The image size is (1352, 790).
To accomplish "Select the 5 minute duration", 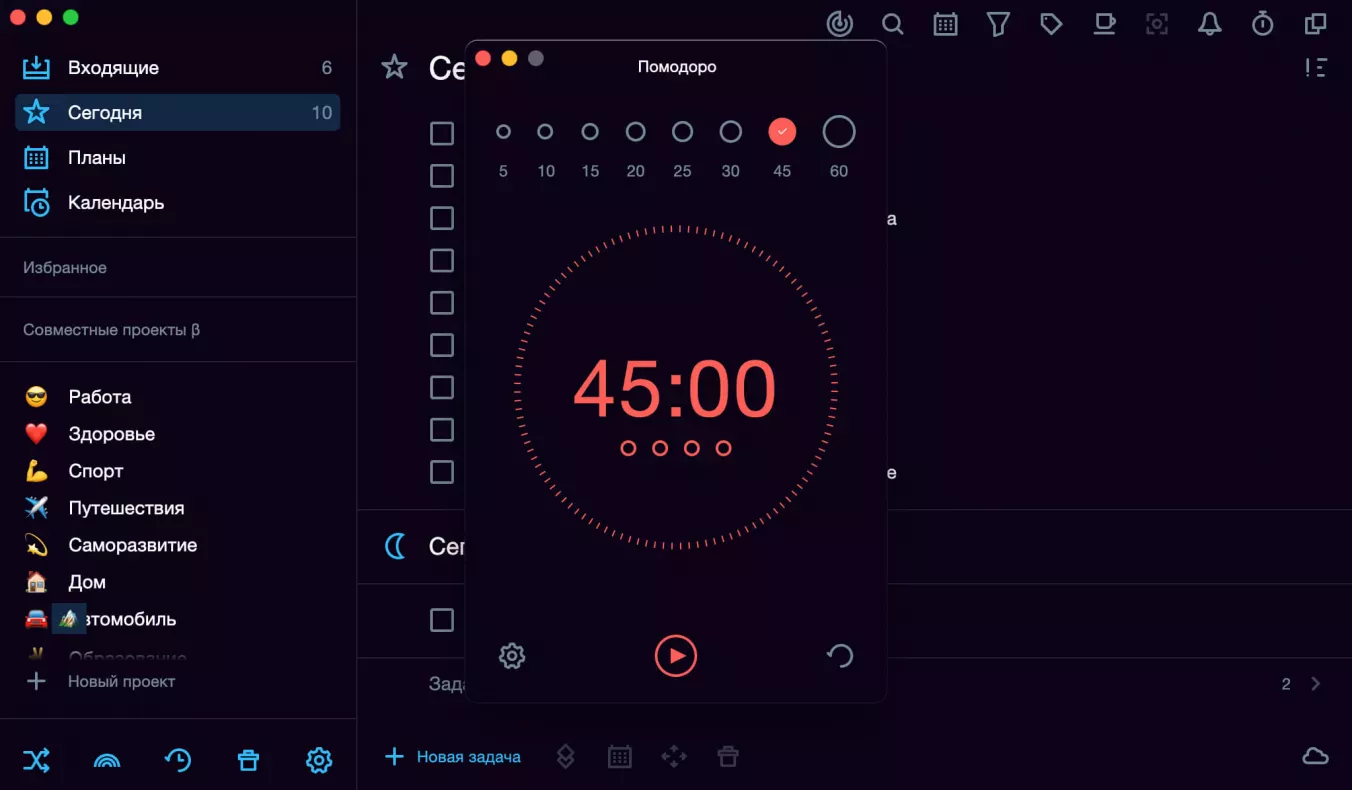I will coord(503,131).
